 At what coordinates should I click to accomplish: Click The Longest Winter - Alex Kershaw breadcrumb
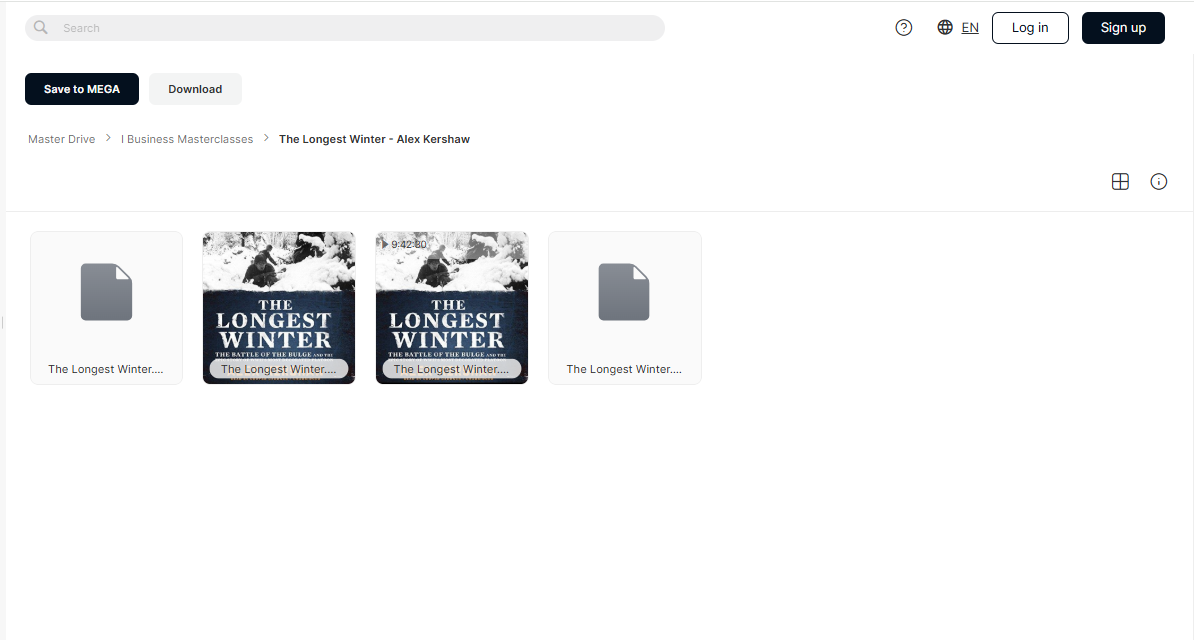[x=375, y=139]
